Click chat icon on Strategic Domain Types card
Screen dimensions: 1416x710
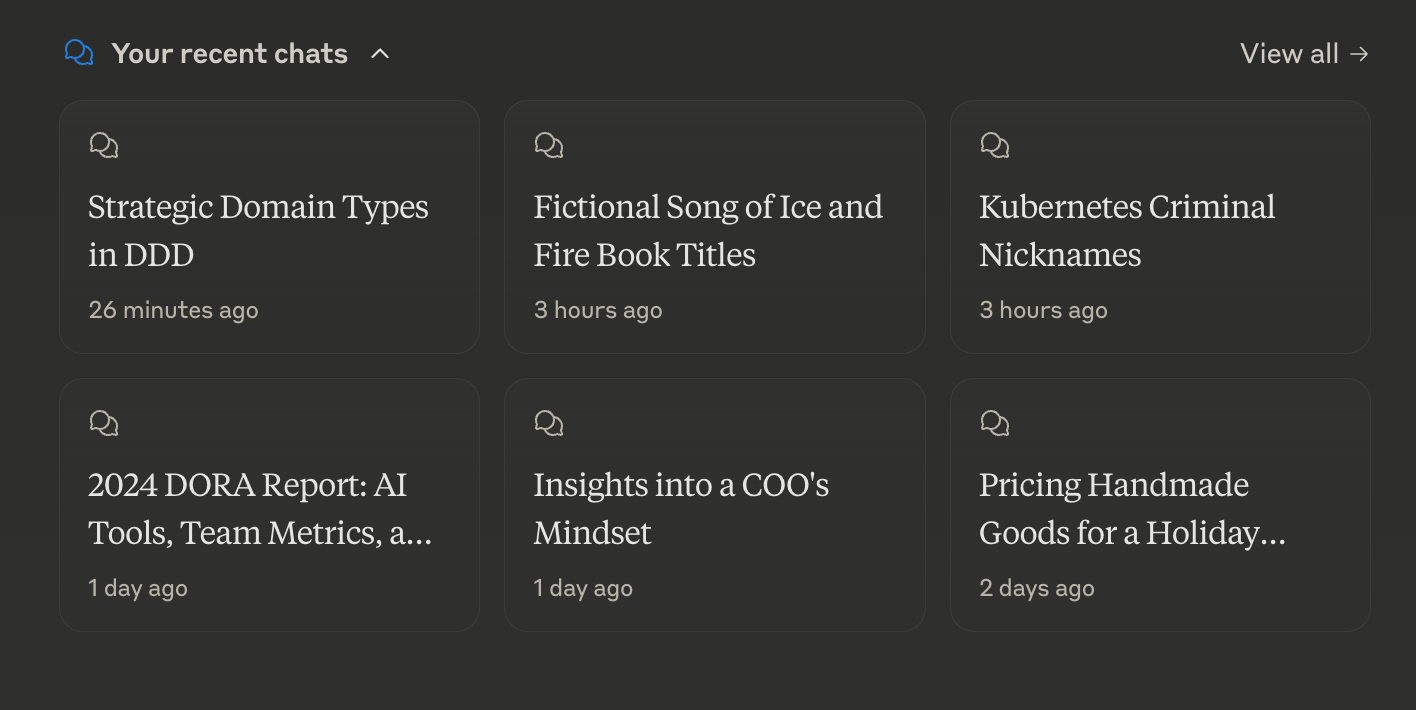point(104,146)
